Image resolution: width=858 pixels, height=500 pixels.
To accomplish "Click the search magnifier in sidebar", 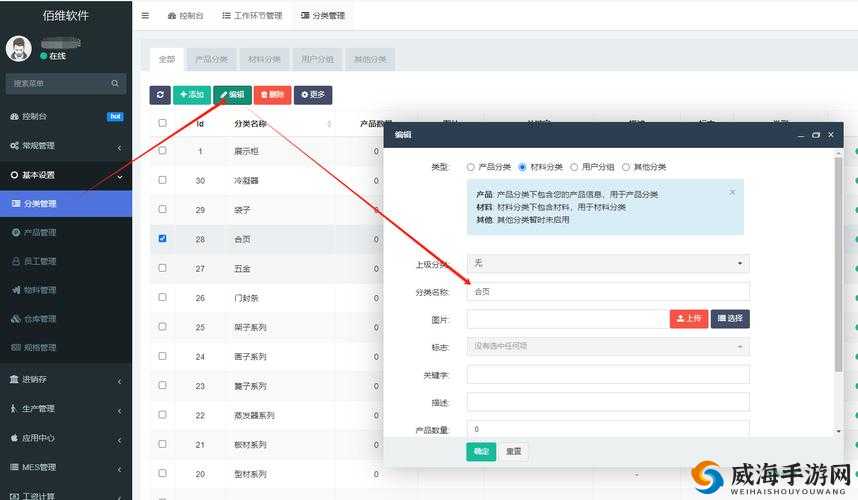I will pos(115,84).
